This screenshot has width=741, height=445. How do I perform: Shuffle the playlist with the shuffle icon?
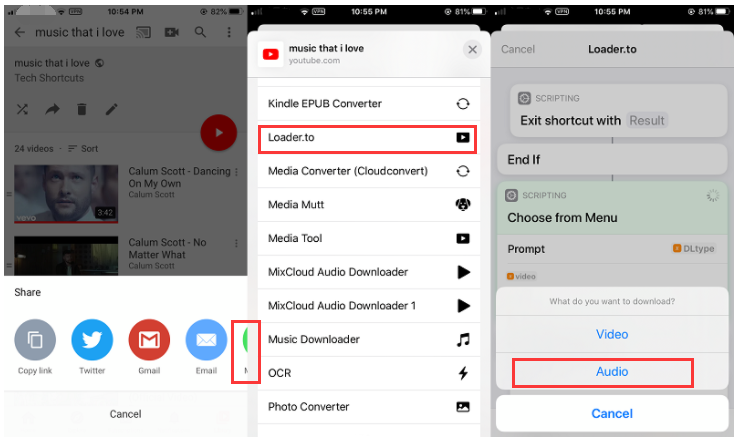click(22, 109)
